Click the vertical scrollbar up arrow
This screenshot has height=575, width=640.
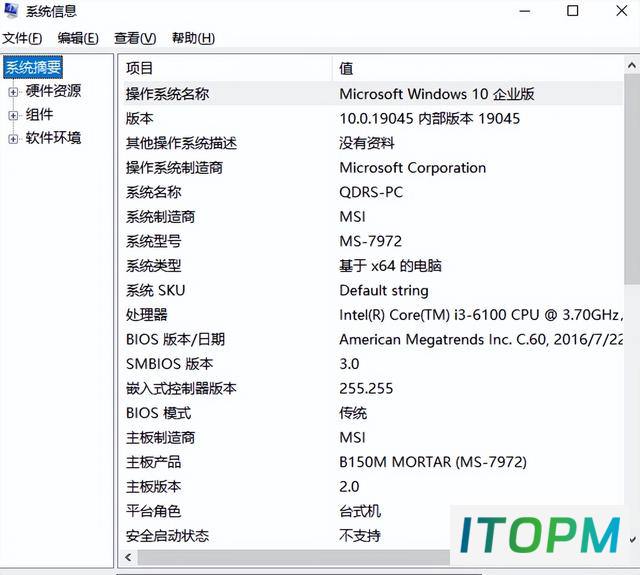pyautogui.click(x=632, y=64)
